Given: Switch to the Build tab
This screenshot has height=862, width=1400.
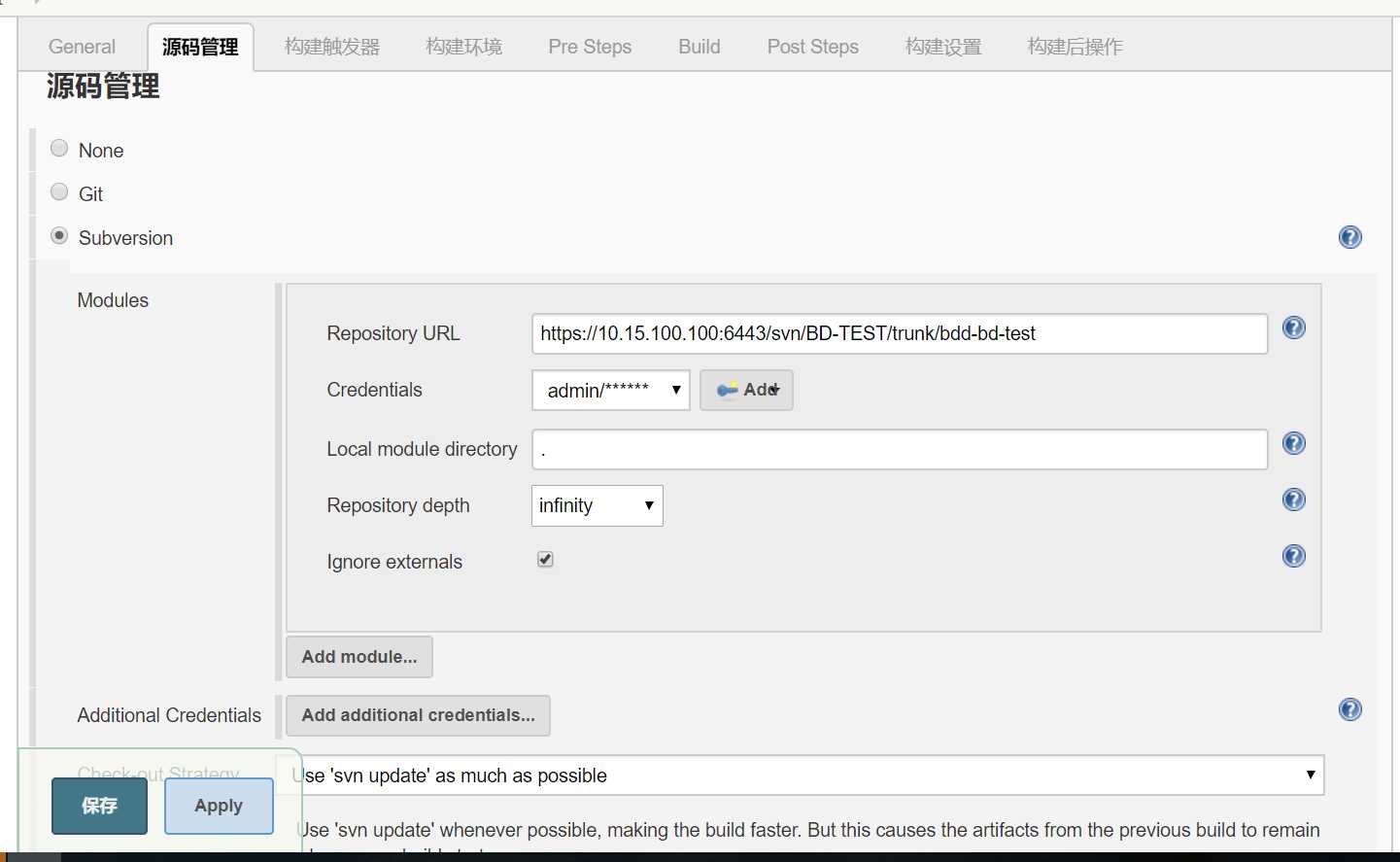Looking at the screenshot, I should 700,47.
